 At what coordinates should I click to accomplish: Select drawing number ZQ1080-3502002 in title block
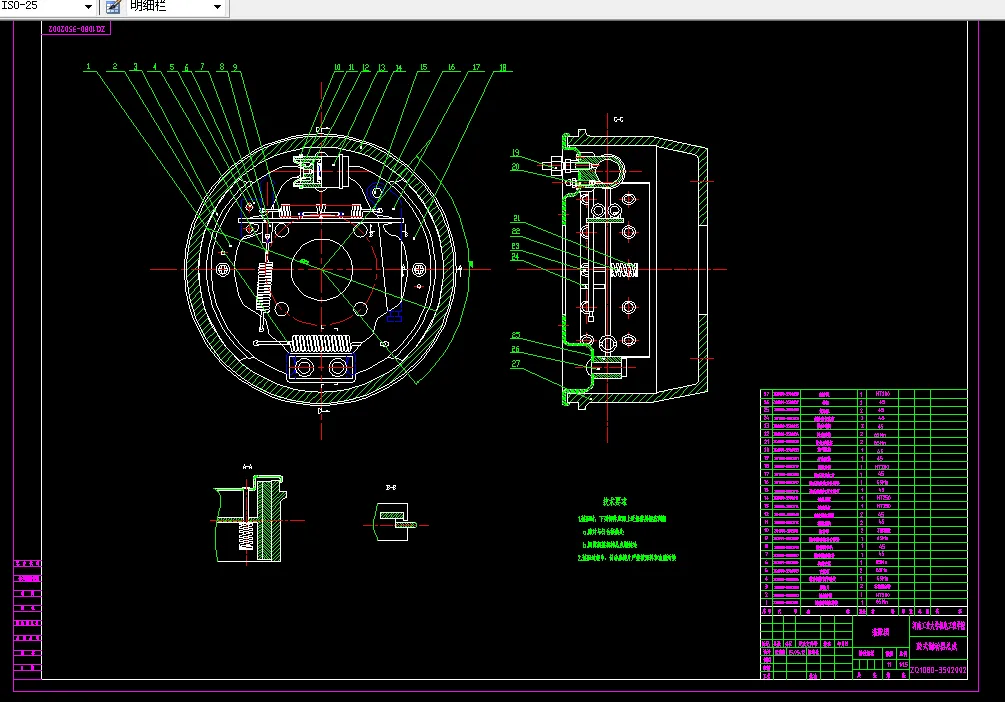click(x=938, y=670)
